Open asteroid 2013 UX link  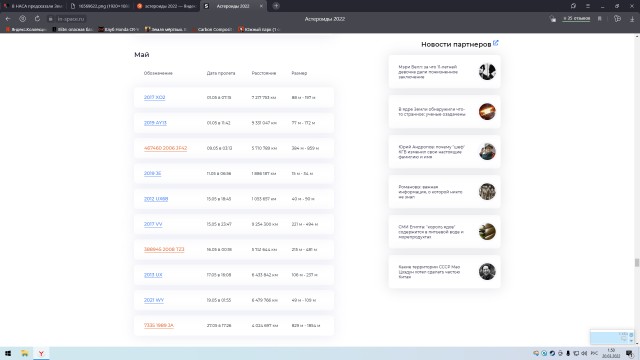tap(153, 275)
